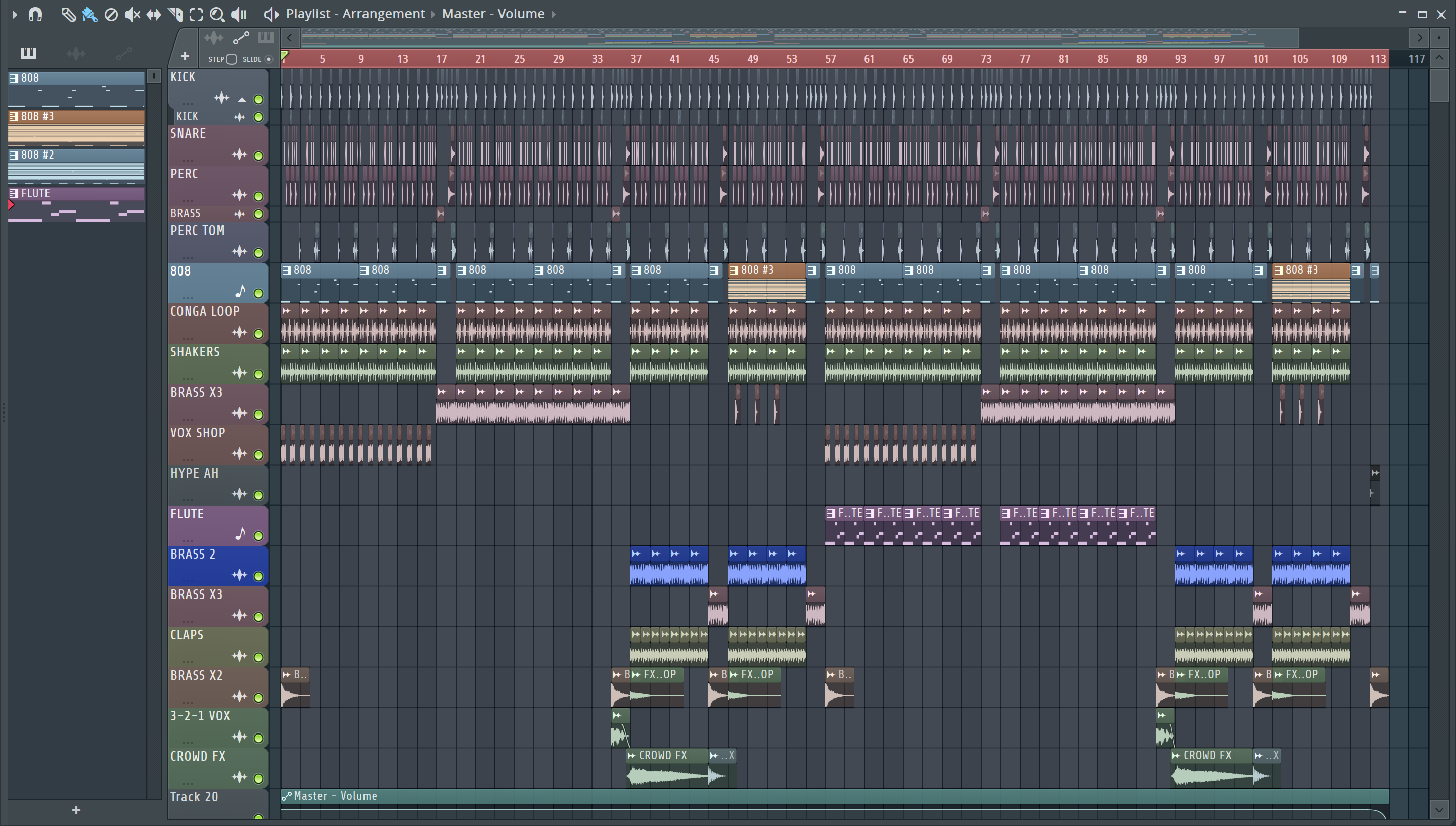
Task: Select the Playback speaker tool
Action: click(239, 14)
